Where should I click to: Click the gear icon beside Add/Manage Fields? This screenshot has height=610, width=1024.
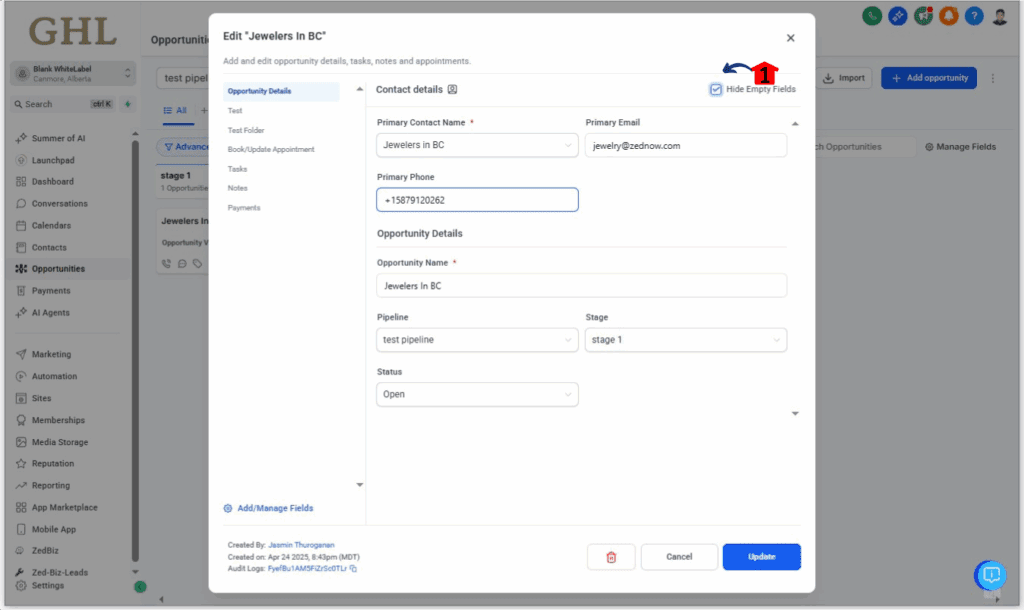(x=228, y=508)
